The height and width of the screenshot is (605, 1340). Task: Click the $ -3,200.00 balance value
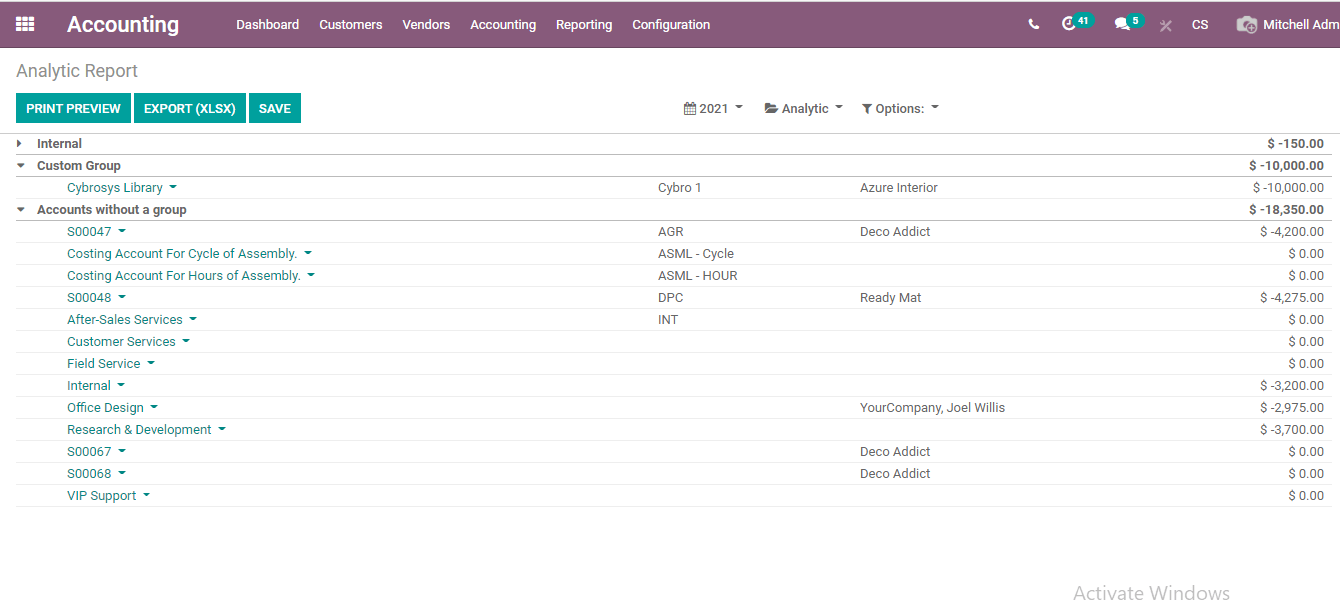click(1292, 386)
